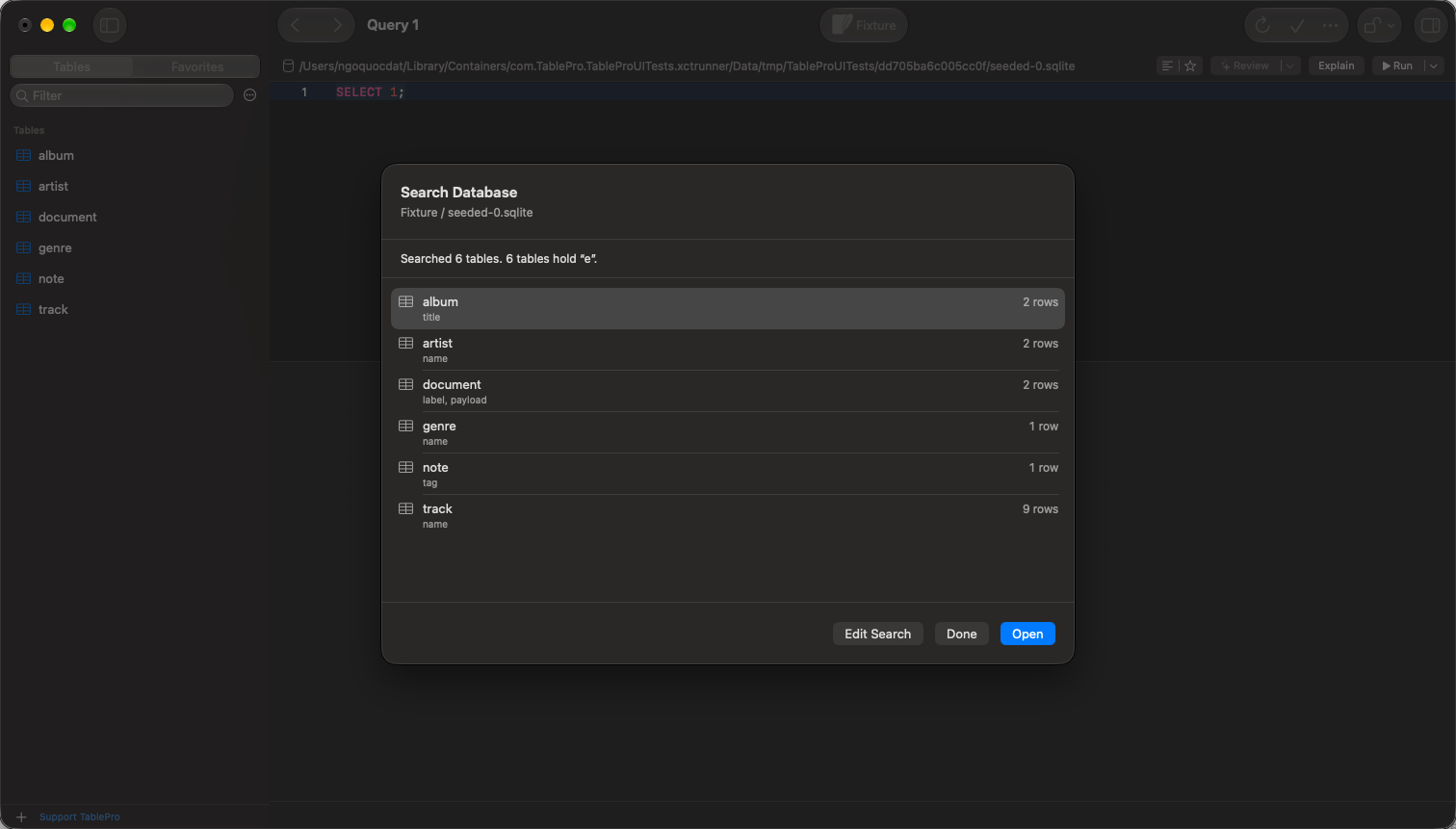The height and width of the screenshot is (829, 1456).
Task: Select the album table in sidebar
Action: (x=135, y=156)
